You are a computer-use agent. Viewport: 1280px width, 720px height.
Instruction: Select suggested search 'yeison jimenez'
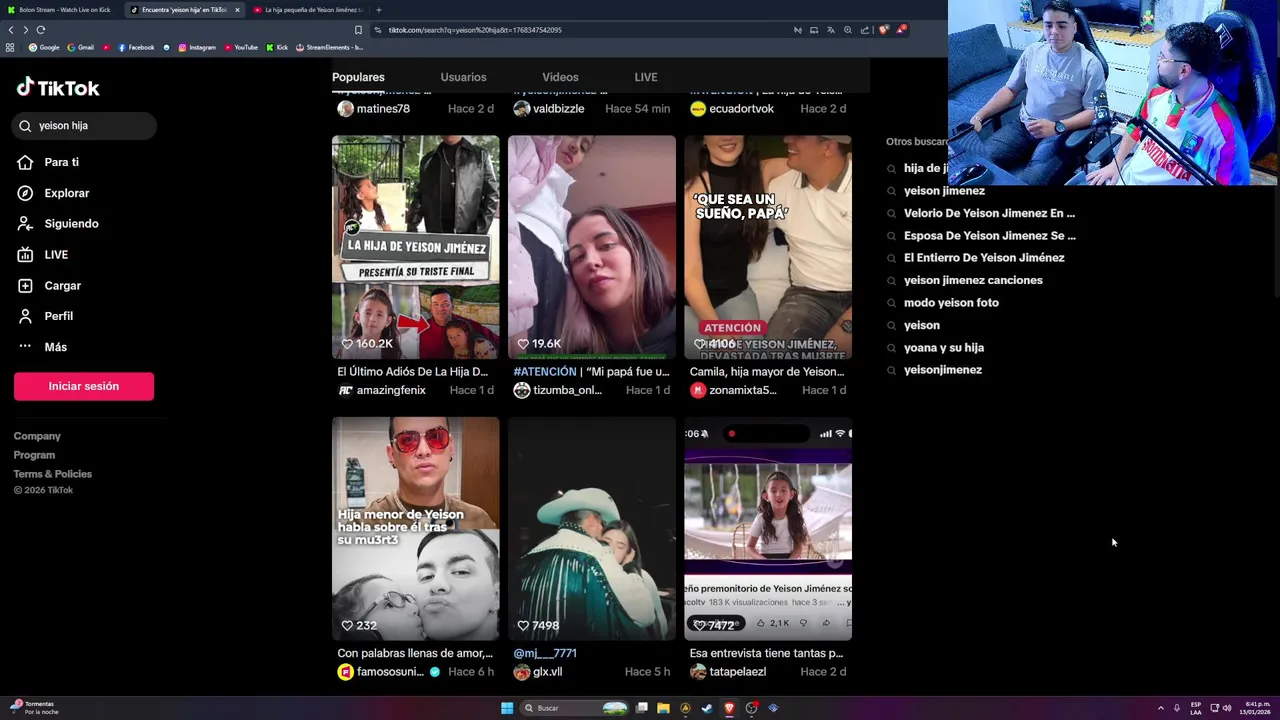[x=944, y=191]
